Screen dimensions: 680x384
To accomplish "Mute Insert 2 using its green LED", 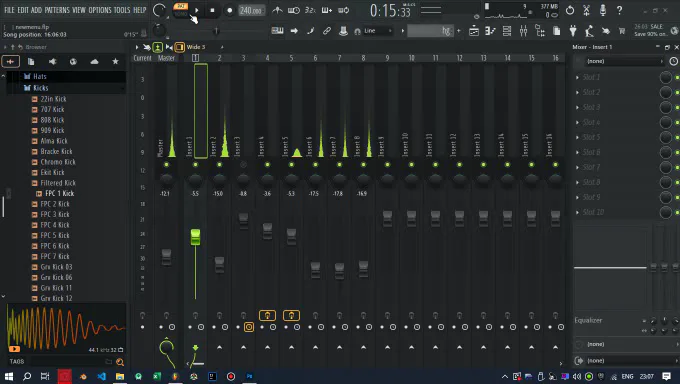I will (x=219, y=164).
